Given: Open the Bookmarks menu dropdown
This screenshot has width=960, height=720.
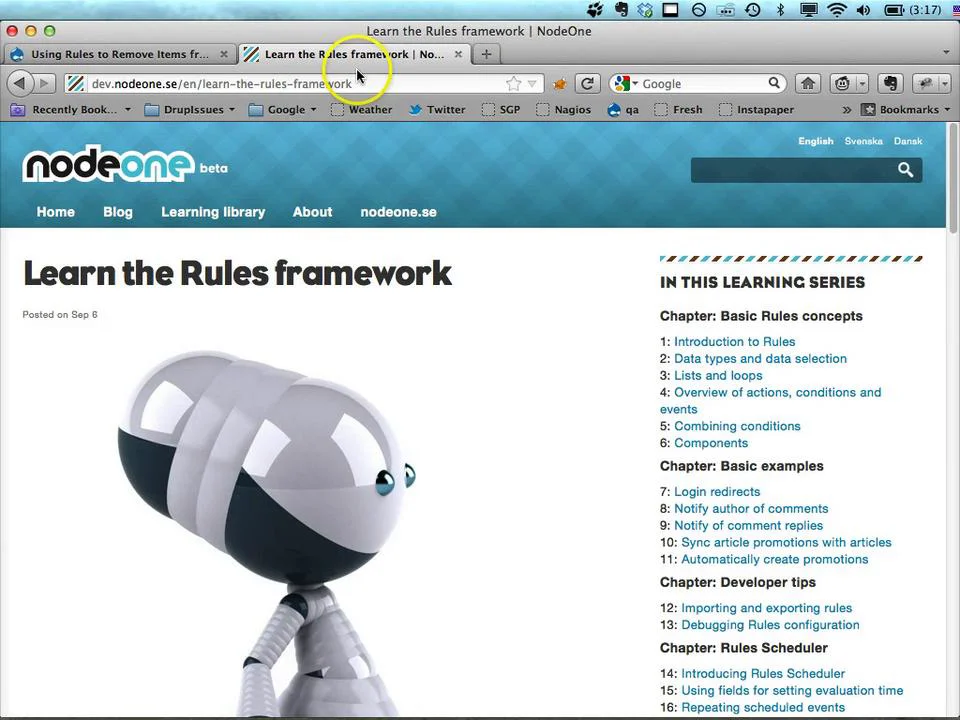Looking at the screenshot, I should tap(906, 110).
